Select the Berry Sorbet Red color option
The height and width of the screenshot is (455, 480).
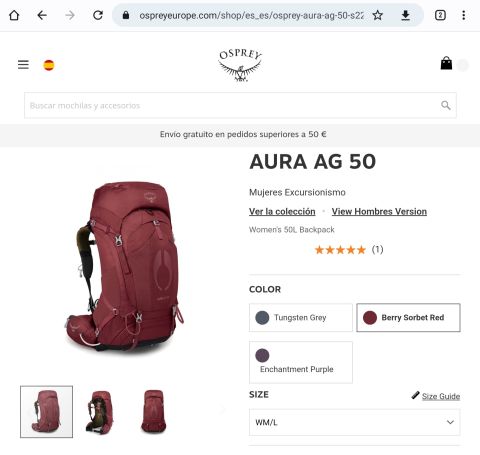point(408,317)
